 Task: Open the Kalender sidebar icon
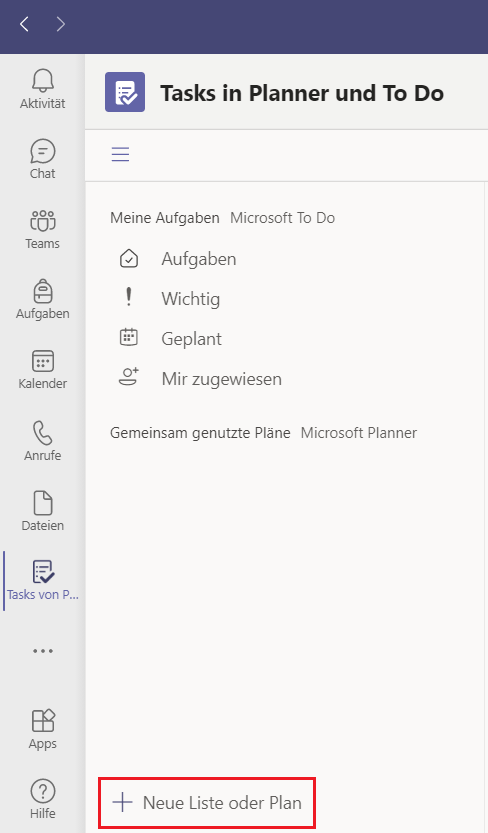click(x=42, y=361)
